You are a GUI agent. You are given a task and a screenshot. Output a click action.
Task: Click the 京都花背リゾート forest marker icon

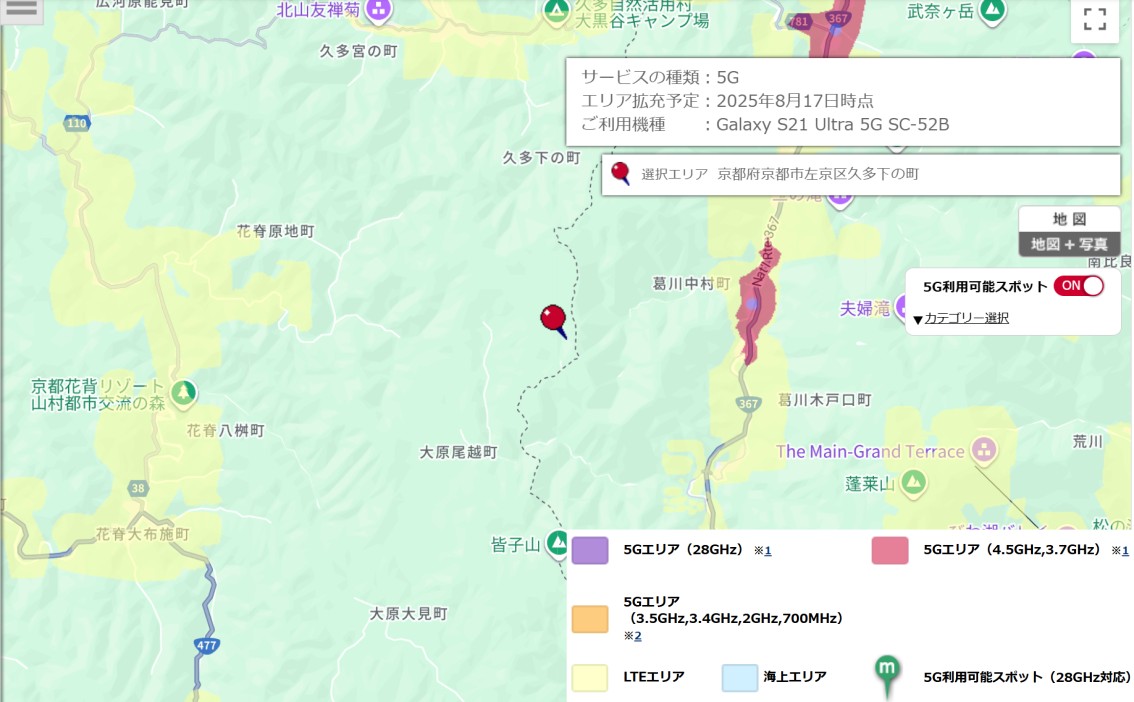183,393
